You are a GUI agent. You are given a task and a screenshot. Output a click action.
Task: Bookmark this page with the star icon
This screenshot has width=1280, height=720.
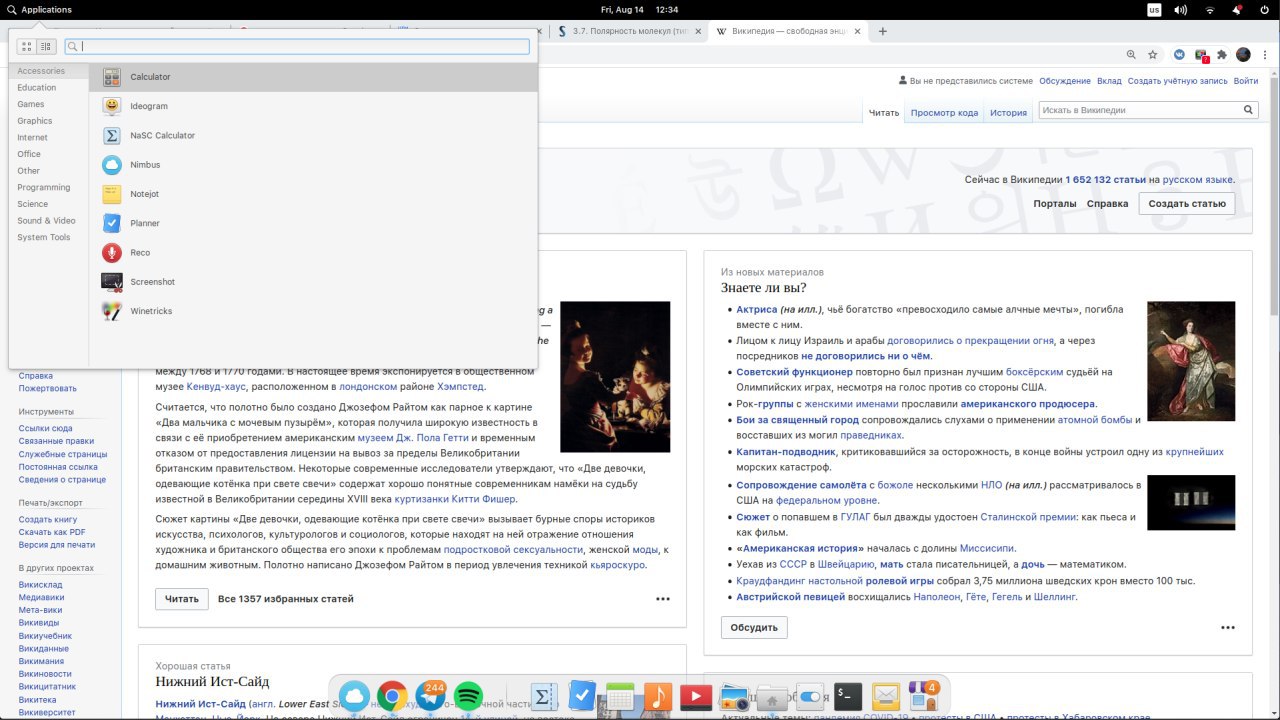point(1153,55)
